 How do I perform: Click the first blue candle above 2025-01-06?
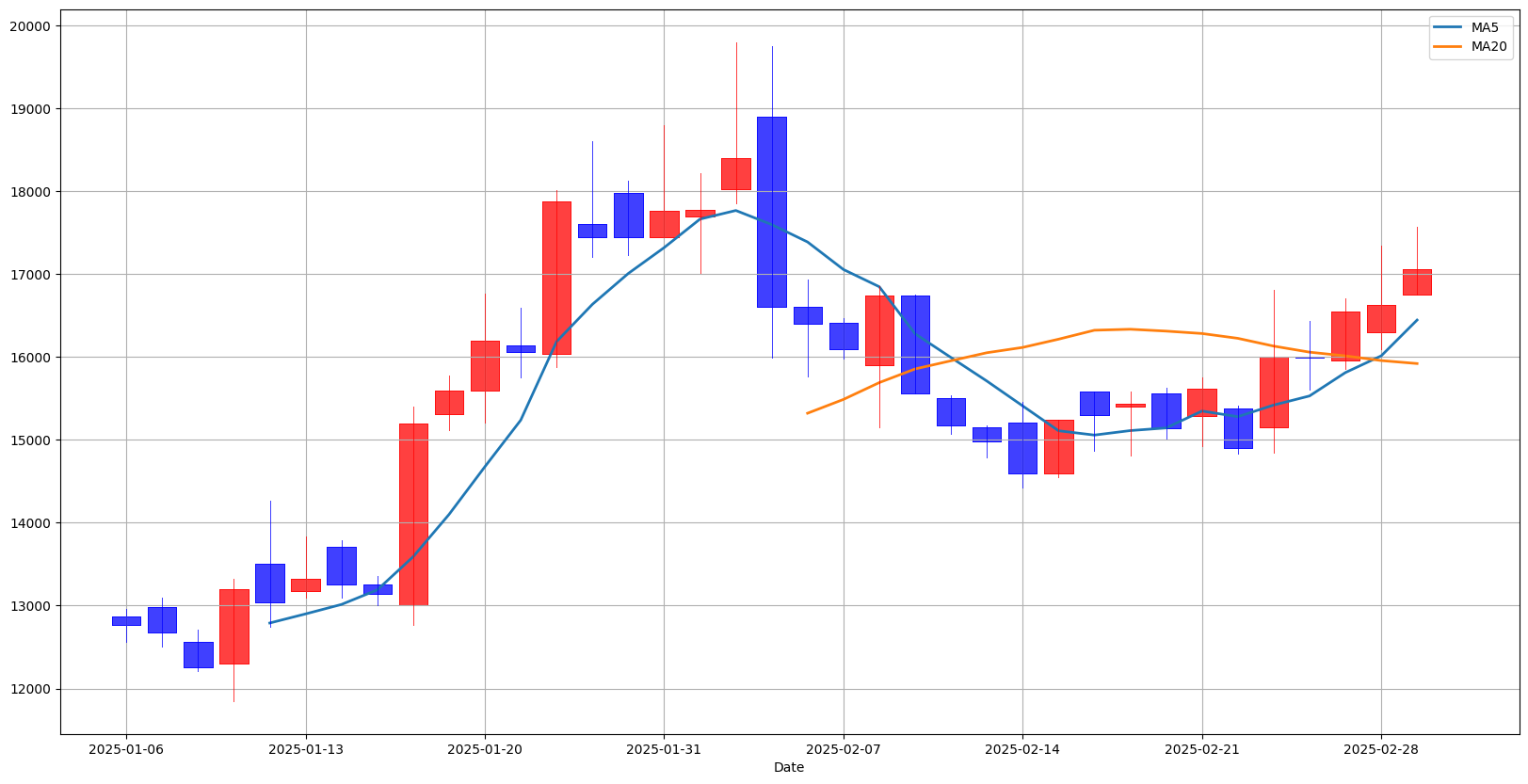(x=126, y=621)
